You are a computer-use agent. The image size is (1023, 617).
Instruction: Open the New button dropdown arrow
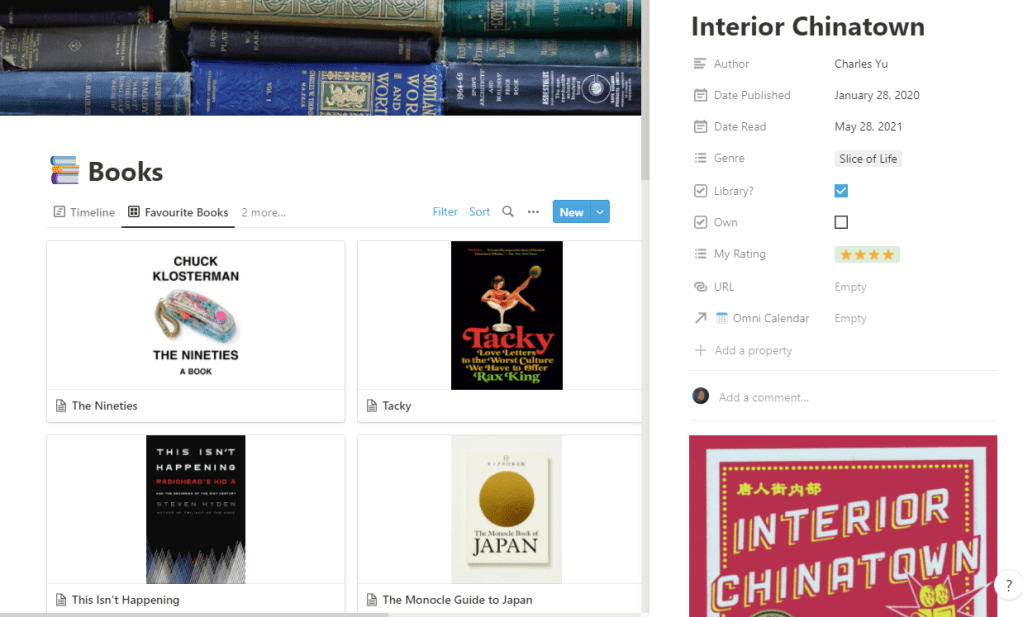[600, 211]
